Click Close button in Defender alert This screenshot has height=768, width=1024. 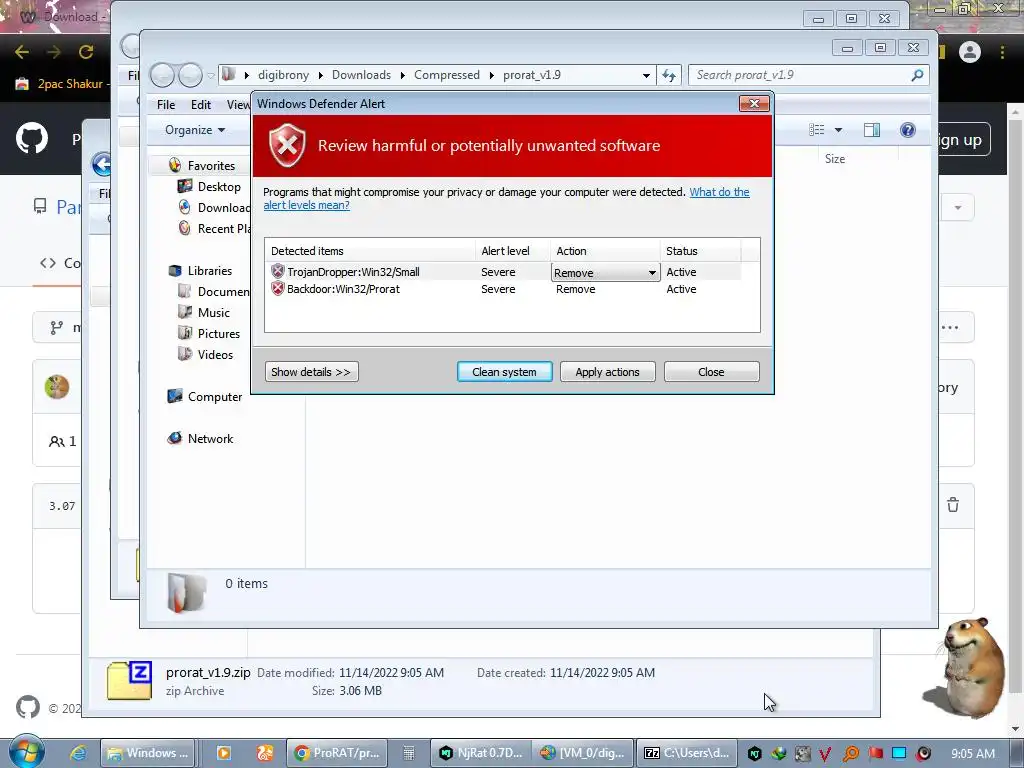pyautogui.click(x=711, y=372)
